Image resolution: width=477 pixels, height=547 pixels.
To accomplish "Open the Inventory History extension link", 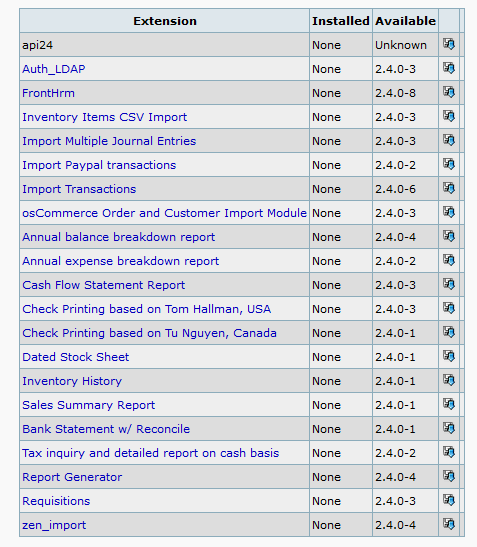I will (x=72, y=381).
